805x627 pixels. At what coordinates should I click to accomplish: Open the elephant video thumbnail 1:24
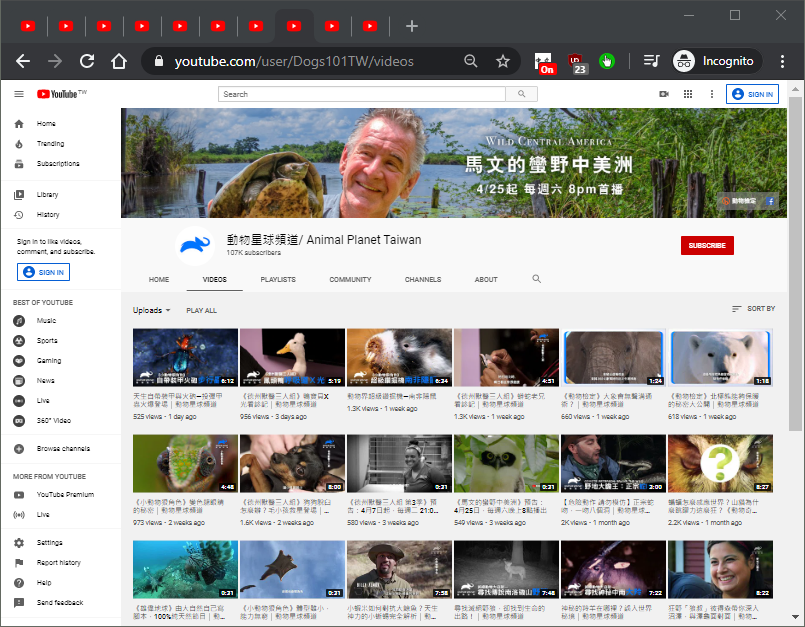tap(613, 357)
